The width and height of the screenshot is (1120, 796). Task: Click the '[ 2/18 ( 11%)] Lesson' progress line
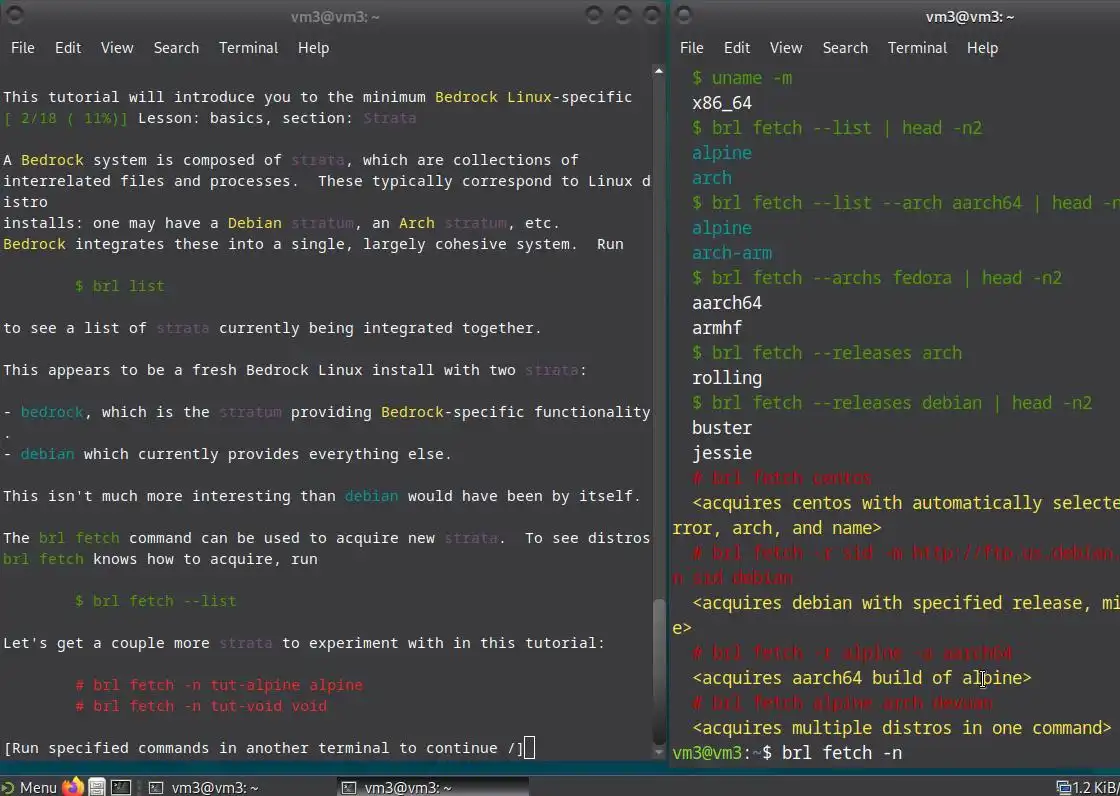(x=210, y=118)
